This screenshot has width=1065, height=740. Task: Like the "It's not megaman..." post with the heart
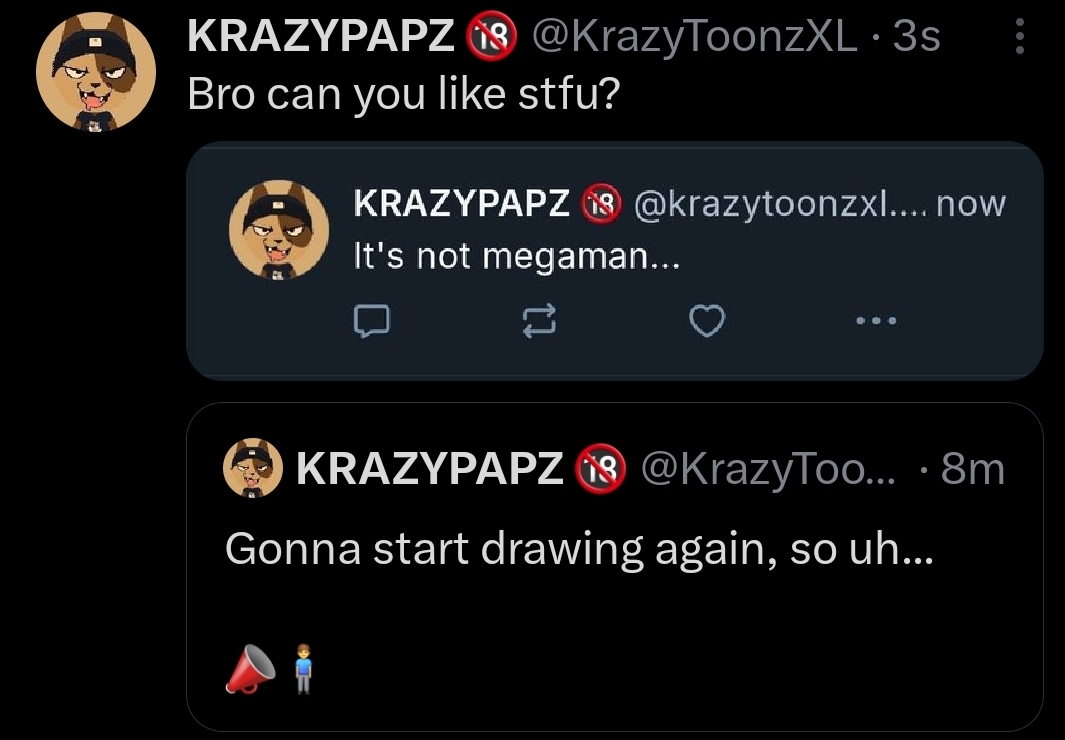point(708,321)
